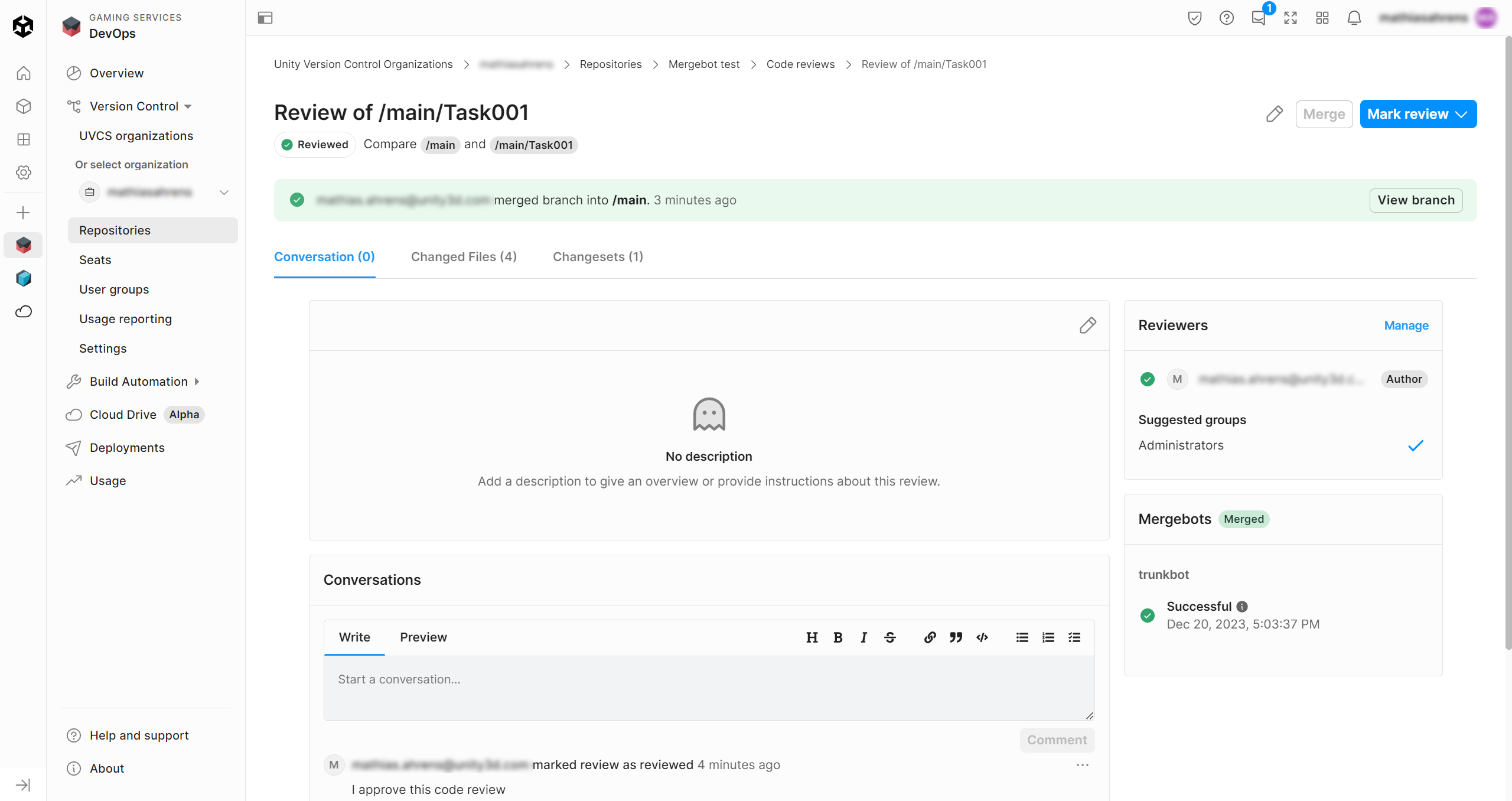This screenshot has height=801, width=1512.
Task: Switch to the Changed Files (4) tab
Action: click(464, 257)
